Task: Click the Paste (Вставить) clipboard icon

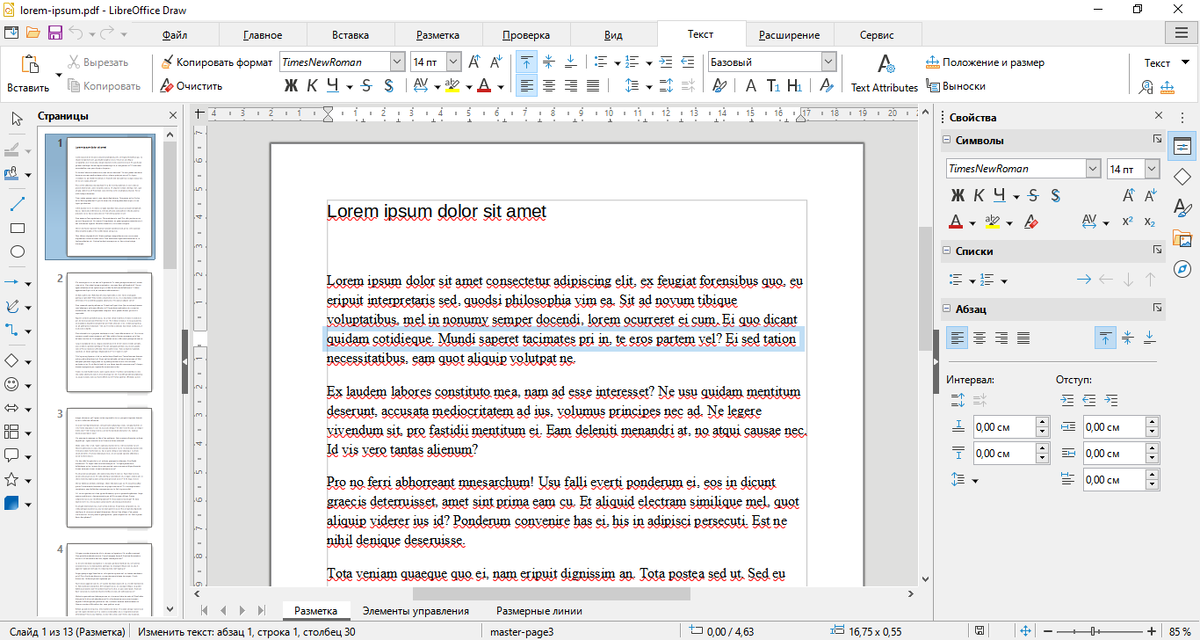Action: pyautogui.click(x=28, y=65)
